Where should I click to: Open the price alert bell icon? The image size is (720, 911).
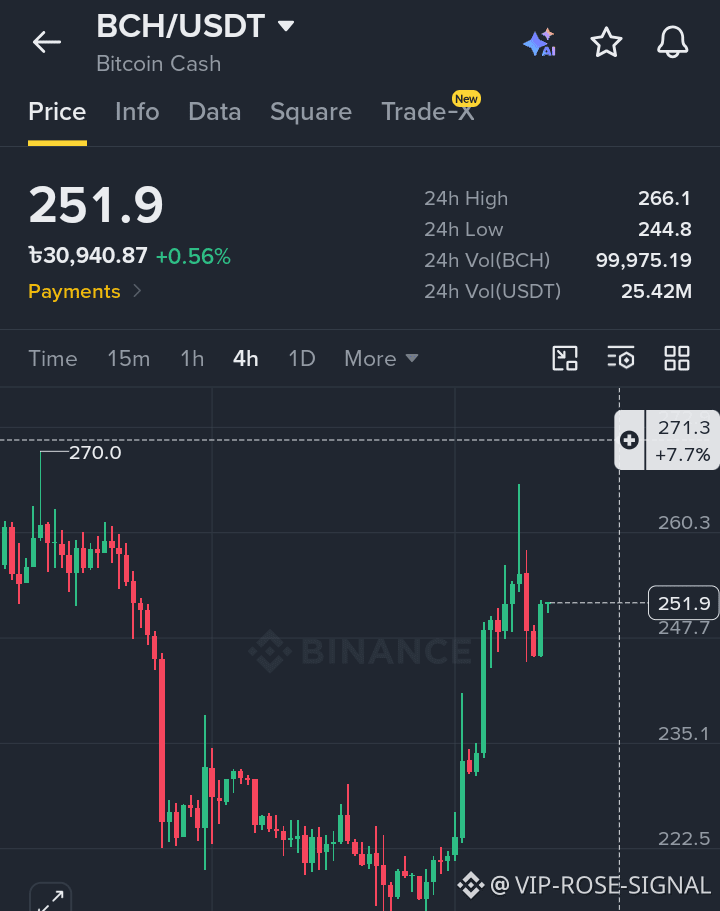point(672,42)
